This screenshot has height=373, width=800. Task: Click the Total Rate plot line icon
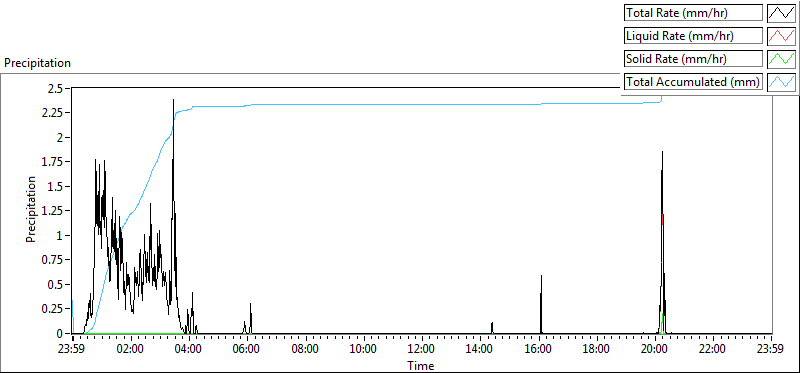[781, 13]
